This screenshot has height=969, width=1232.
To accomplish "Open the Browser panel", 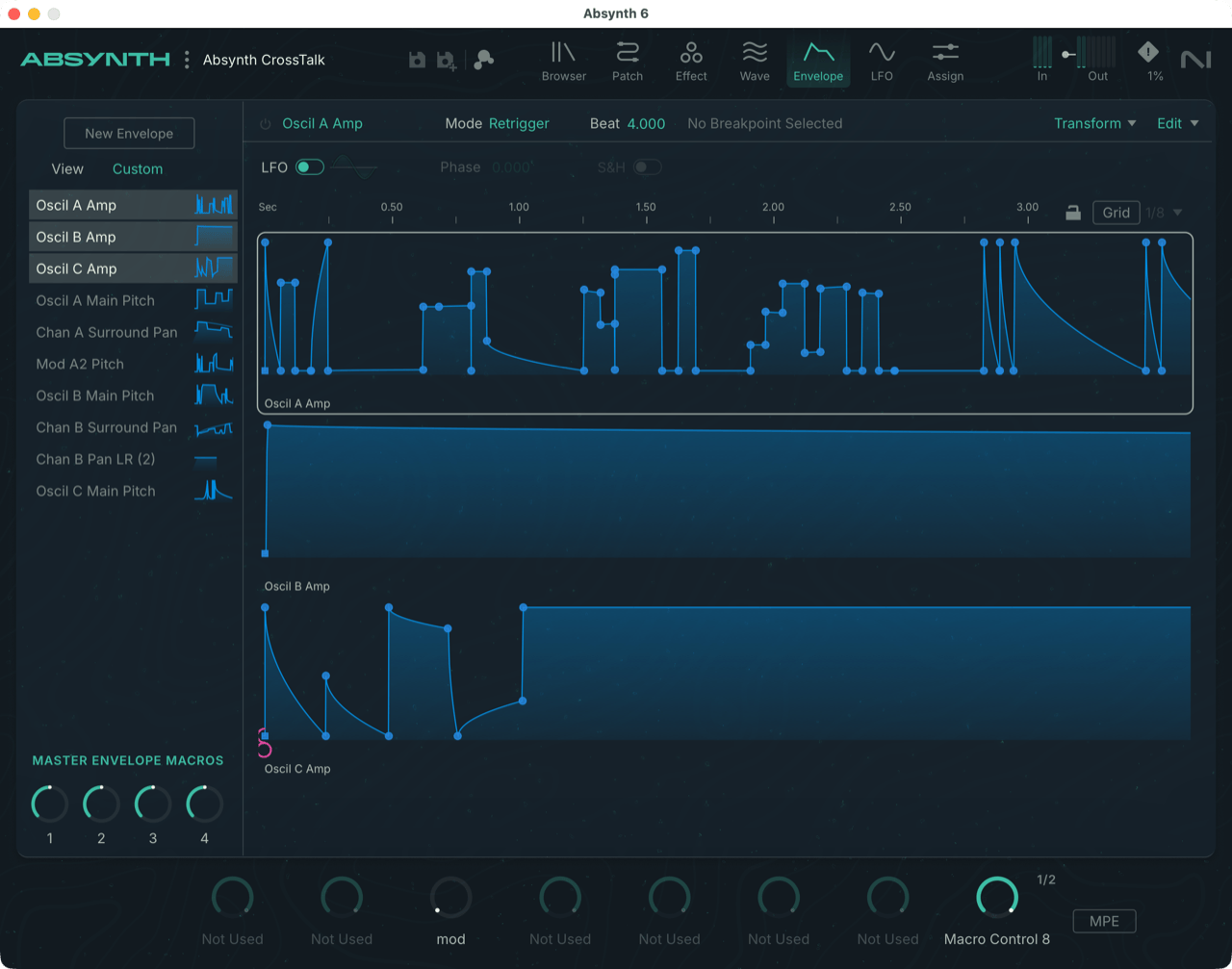I will point(563,61).
